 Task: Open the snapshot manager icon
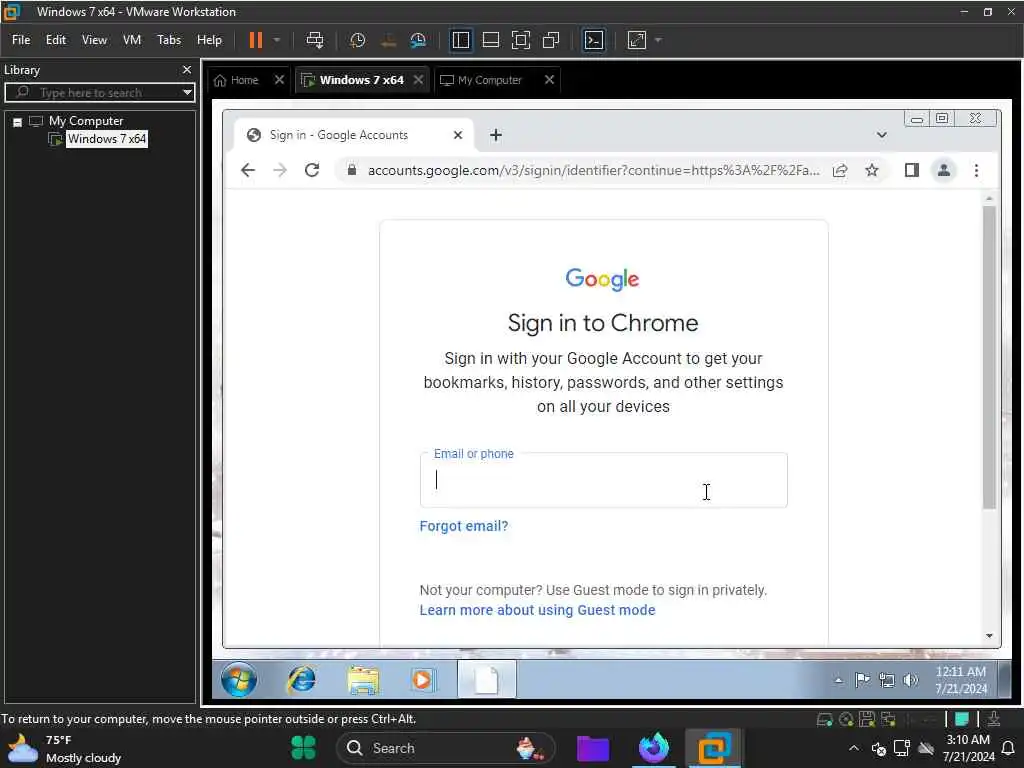(419, 40)
